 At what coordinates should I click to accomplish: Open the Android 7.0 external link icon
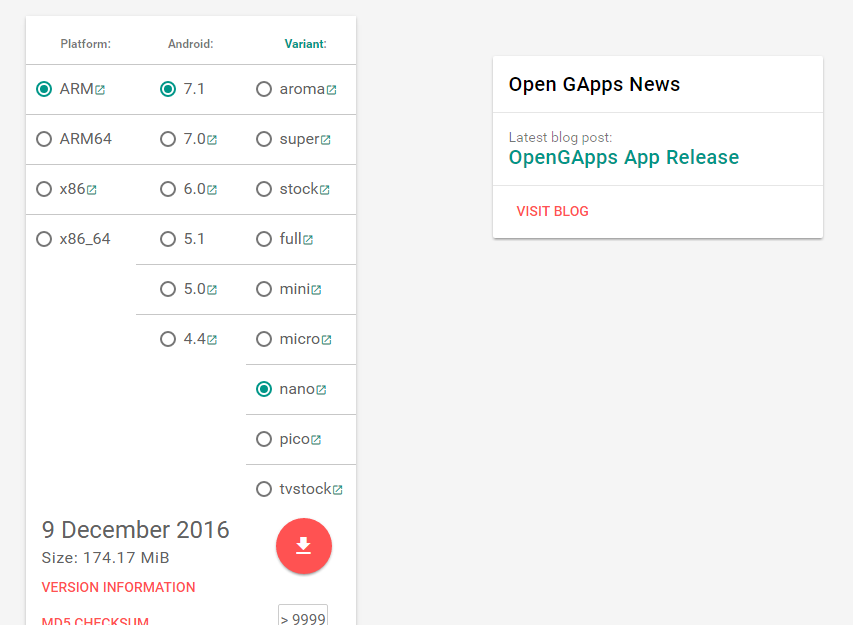pyautogui.click(x=212, y=140)
